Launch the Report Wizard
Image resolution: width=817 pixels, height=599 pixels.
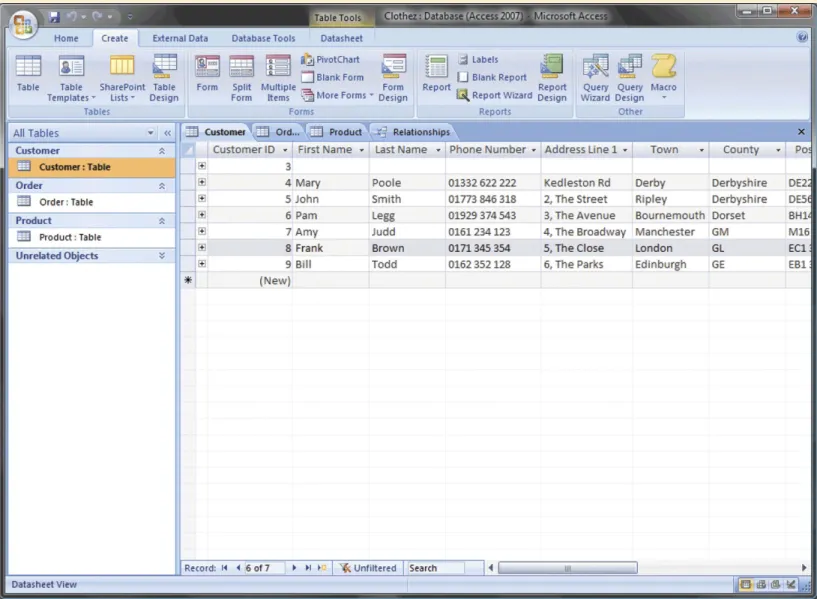point(494,95)
